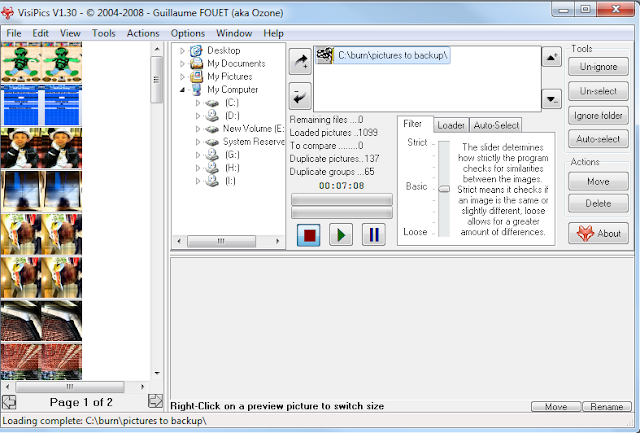The image size is (640, 433).
Task: Expand the New Volume (E:) node
Action: (x=198, y=129)
